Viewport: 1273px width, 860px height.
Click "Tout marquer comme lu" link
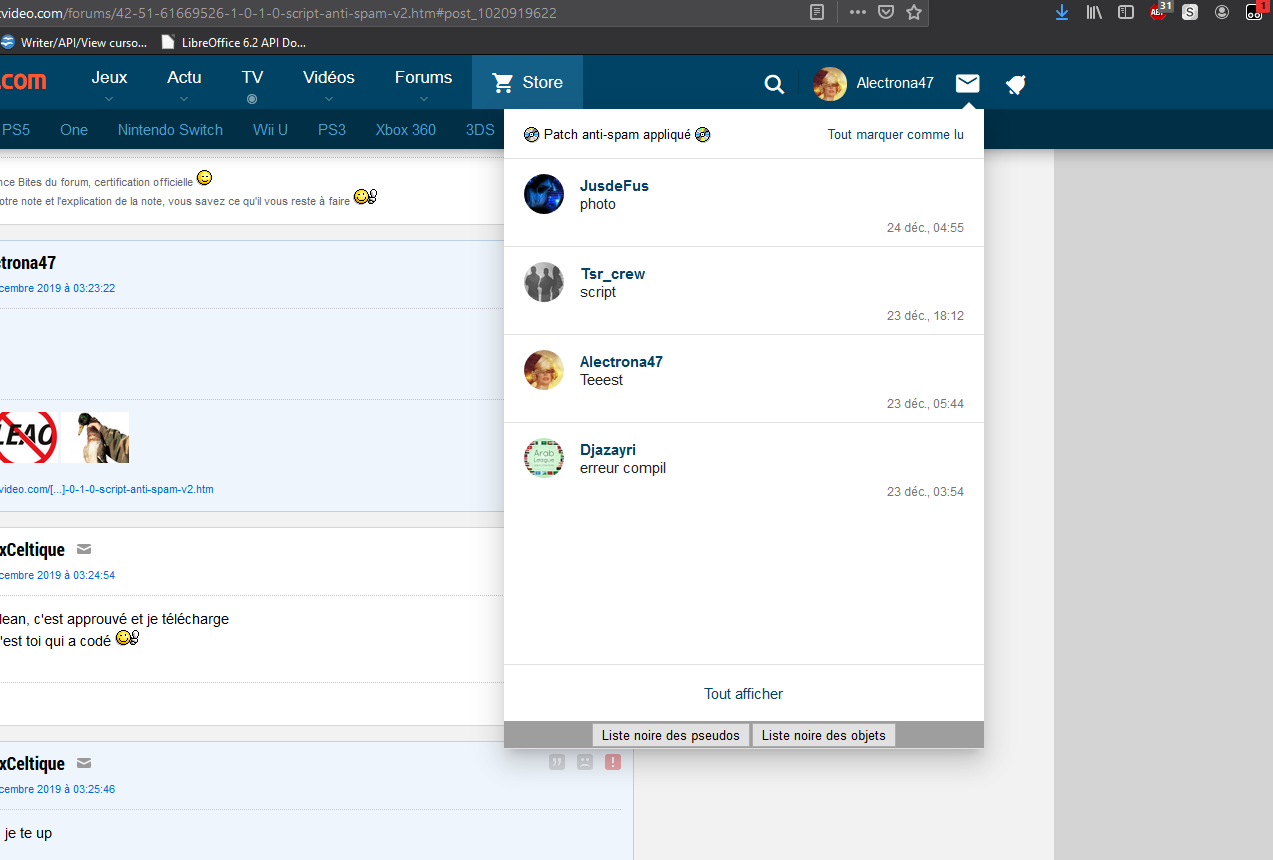895,135
